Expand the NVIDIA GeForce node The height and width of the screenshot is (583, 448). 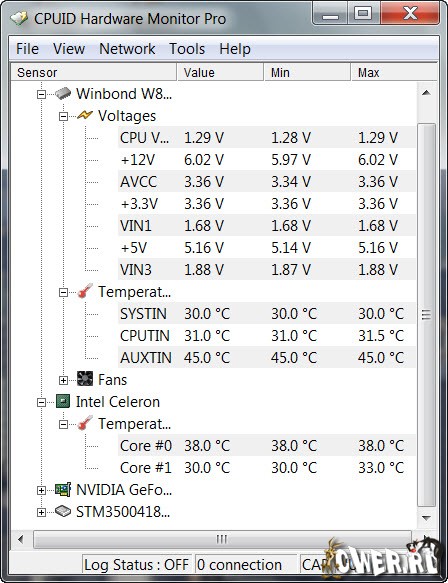(41, 490)
